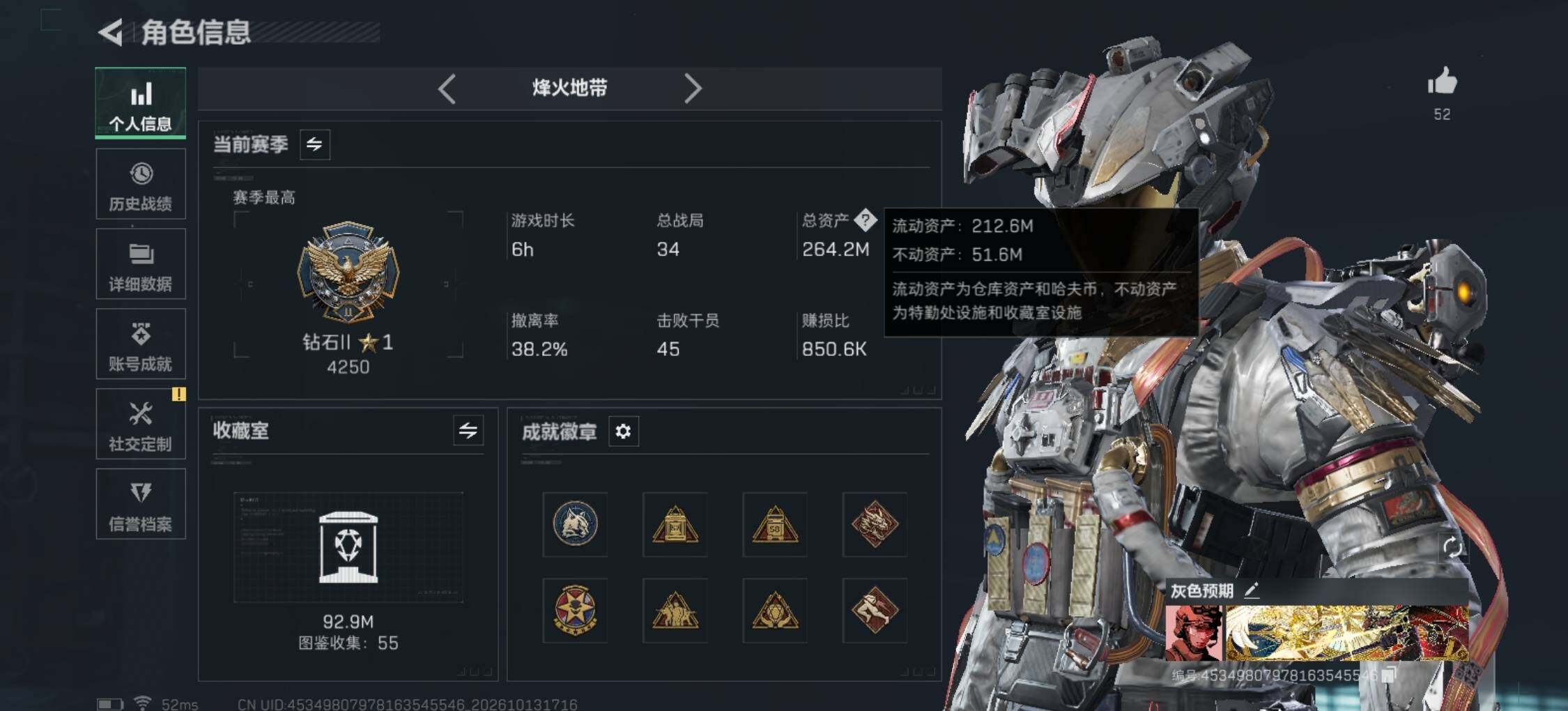Switch to the previous mode with the left chevron

point(447,89)
